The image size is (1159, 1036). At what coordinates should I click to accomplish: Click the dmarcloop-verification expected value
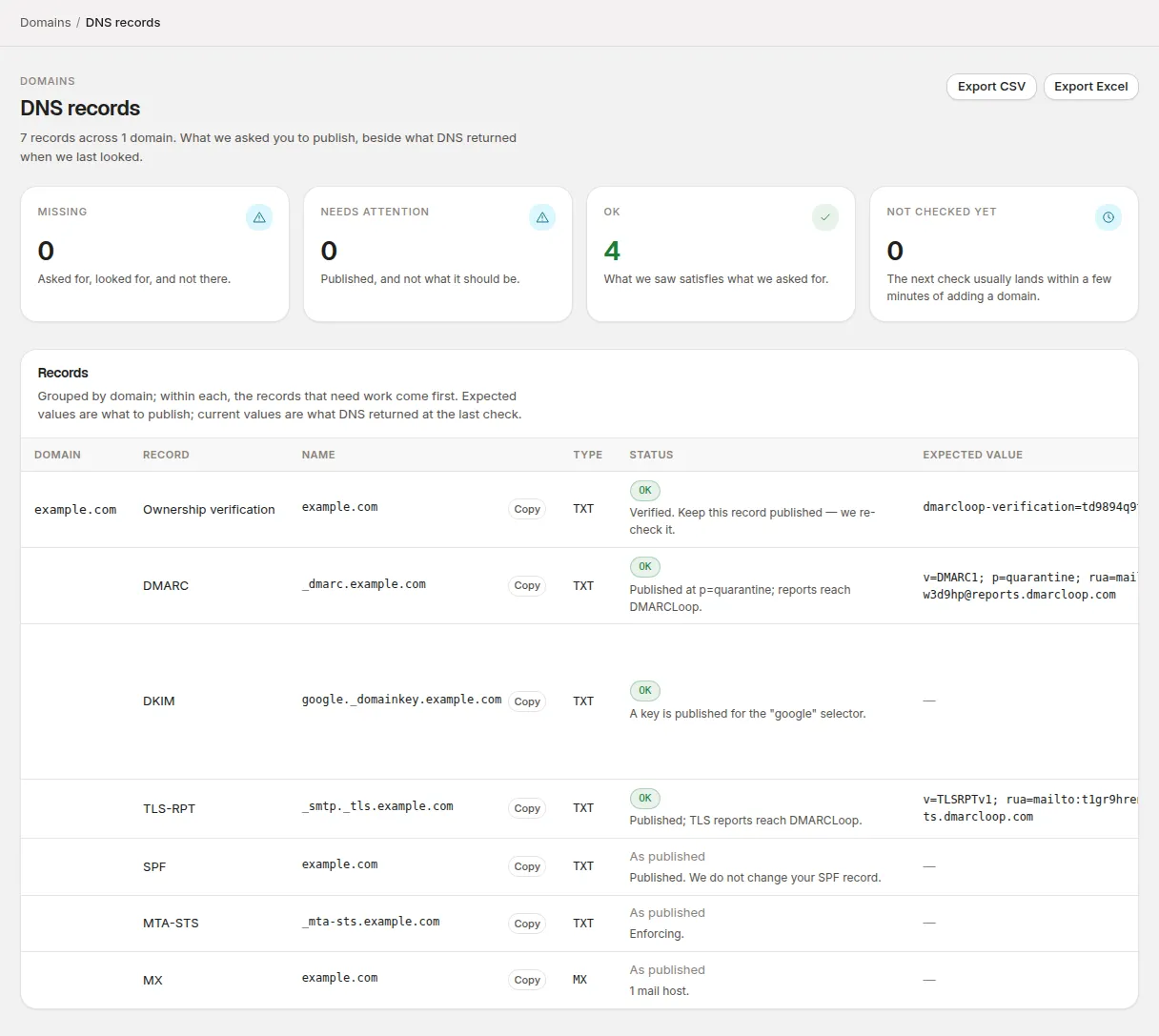pos(1030,507)
